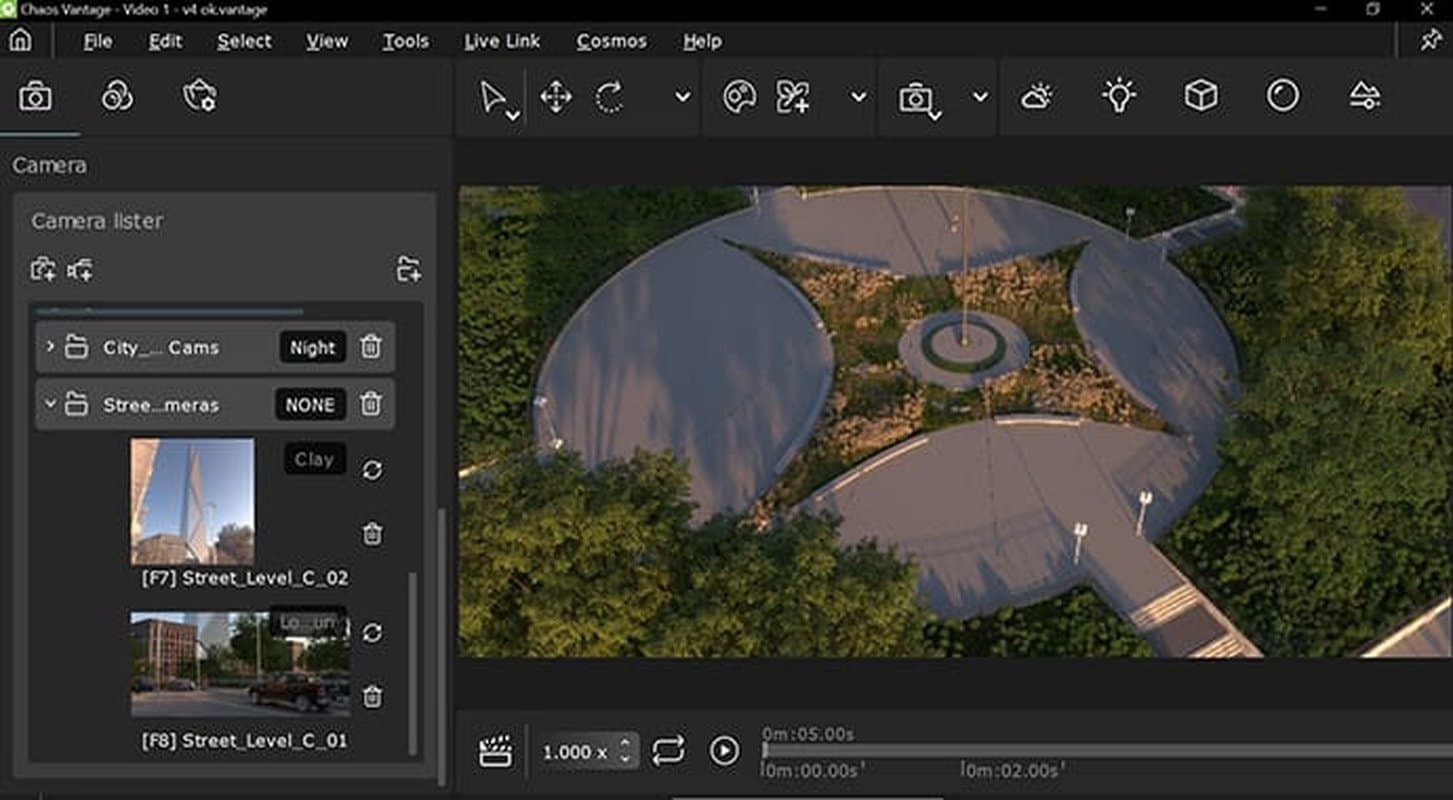The image size is (1453, 800).
Task: Open the Lights bulb panel
Action: (x=1118, y=96)
